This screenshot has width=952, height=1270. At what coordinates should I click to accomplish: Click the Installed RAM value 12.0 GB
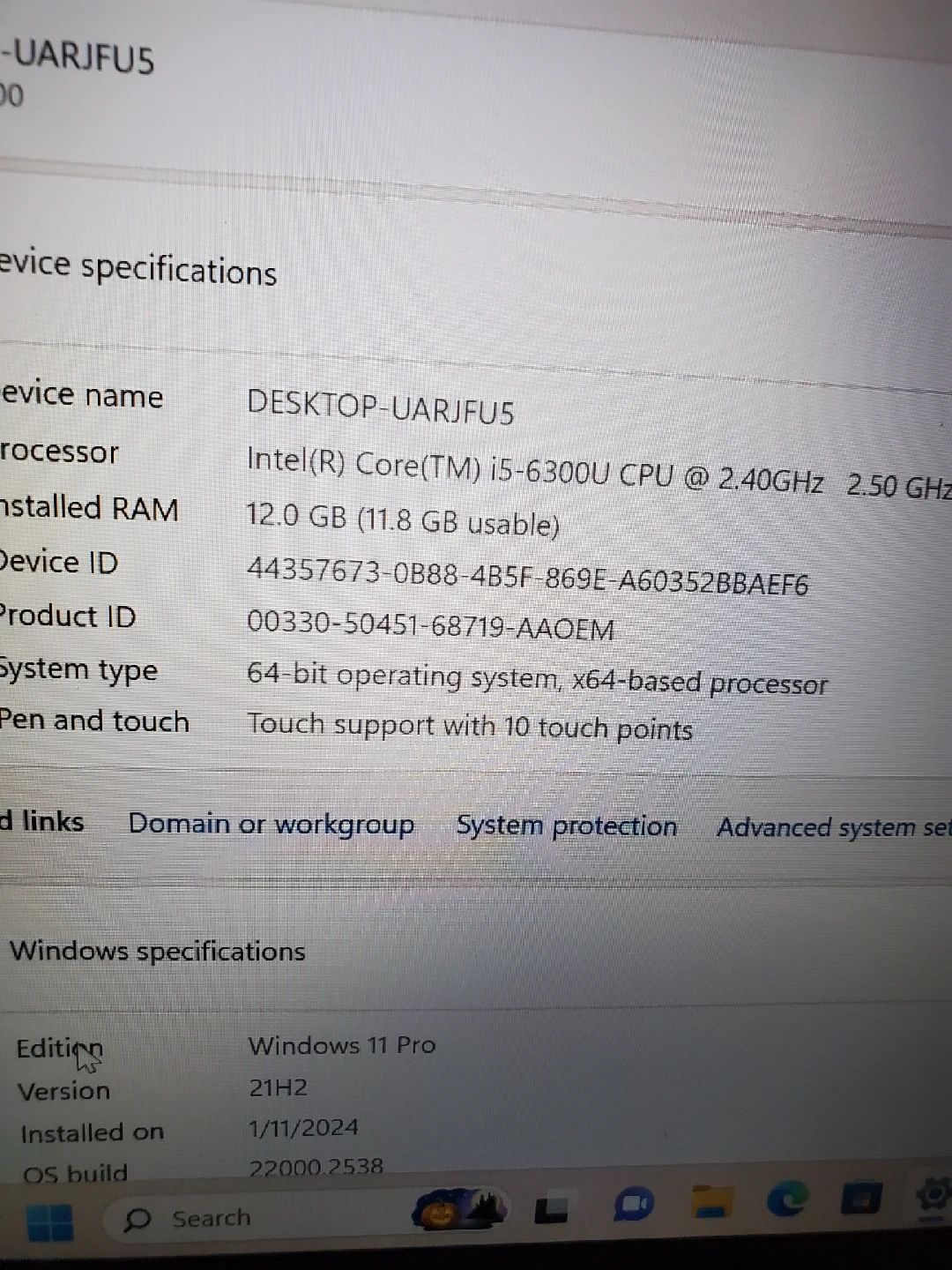[x=402, y=519]
